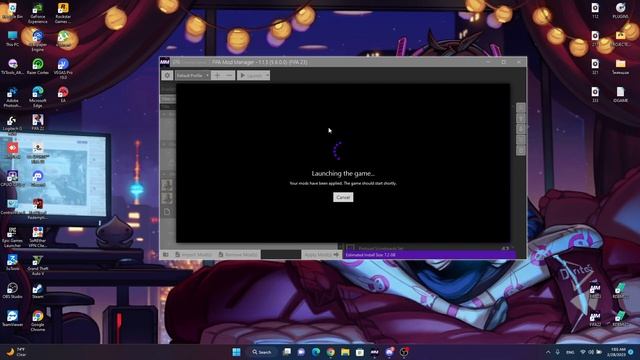Open SoftEther VPN Client desktop icon
The height and width of the screenshot is (360, 640).
(x=38, y=237)
